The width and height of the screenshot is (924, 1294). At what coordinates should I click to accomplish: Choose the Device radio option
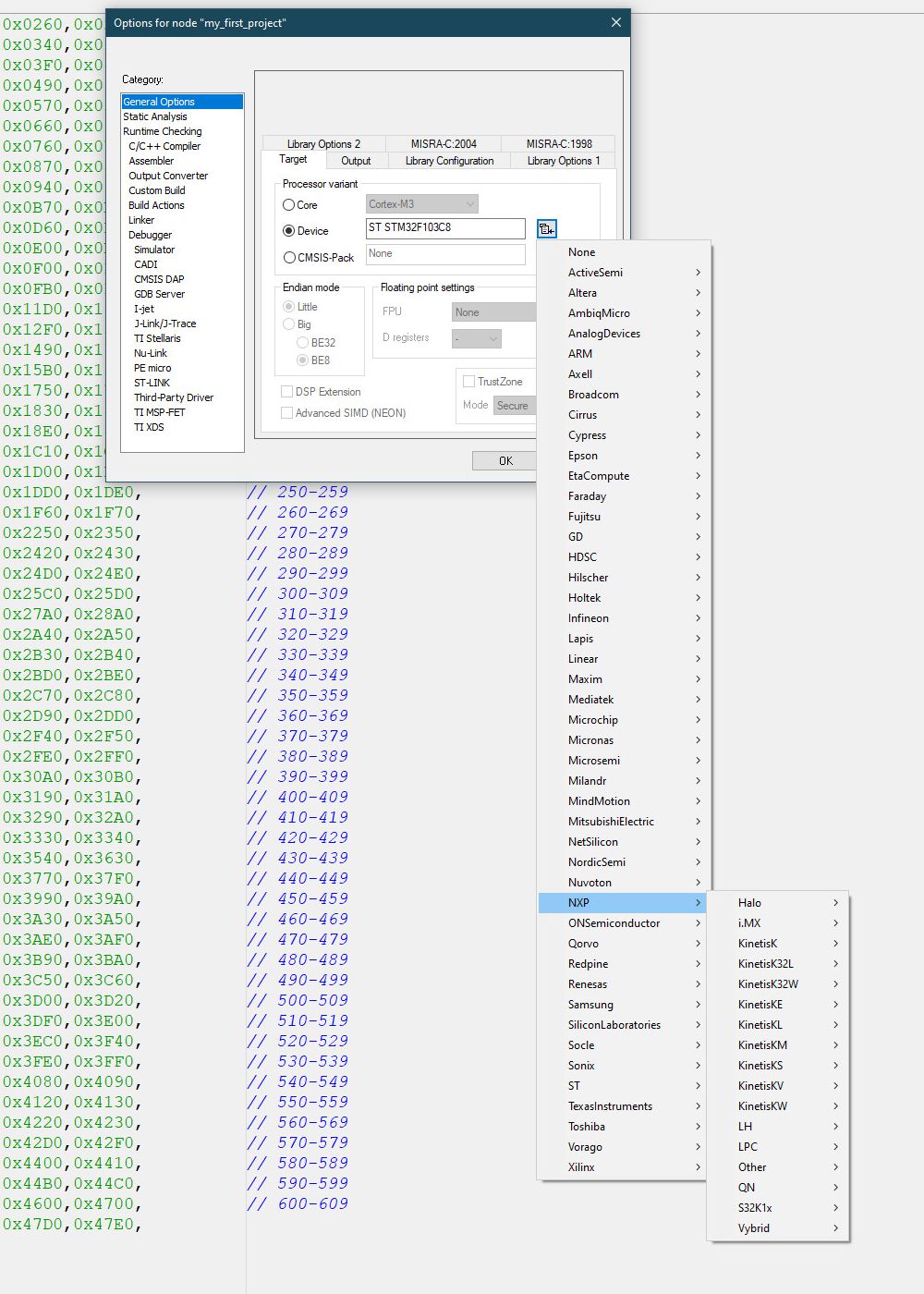(x=289, y=231)
